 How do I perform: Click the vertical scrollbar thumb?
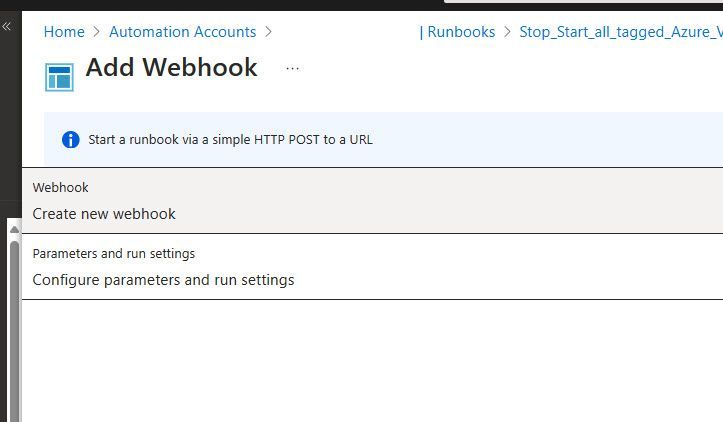(x=14, y=320)
